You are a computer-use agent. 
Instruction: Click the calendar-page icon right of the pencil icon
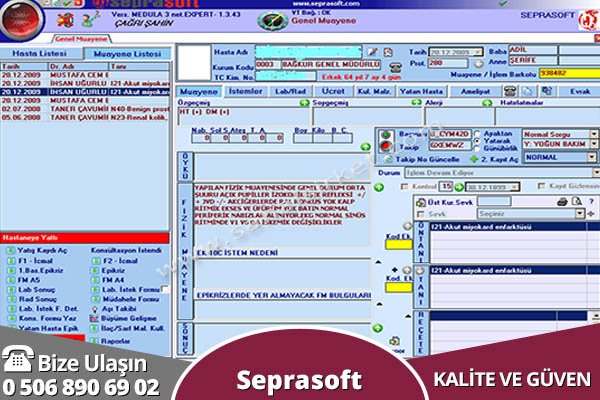[x=388, y=52]
